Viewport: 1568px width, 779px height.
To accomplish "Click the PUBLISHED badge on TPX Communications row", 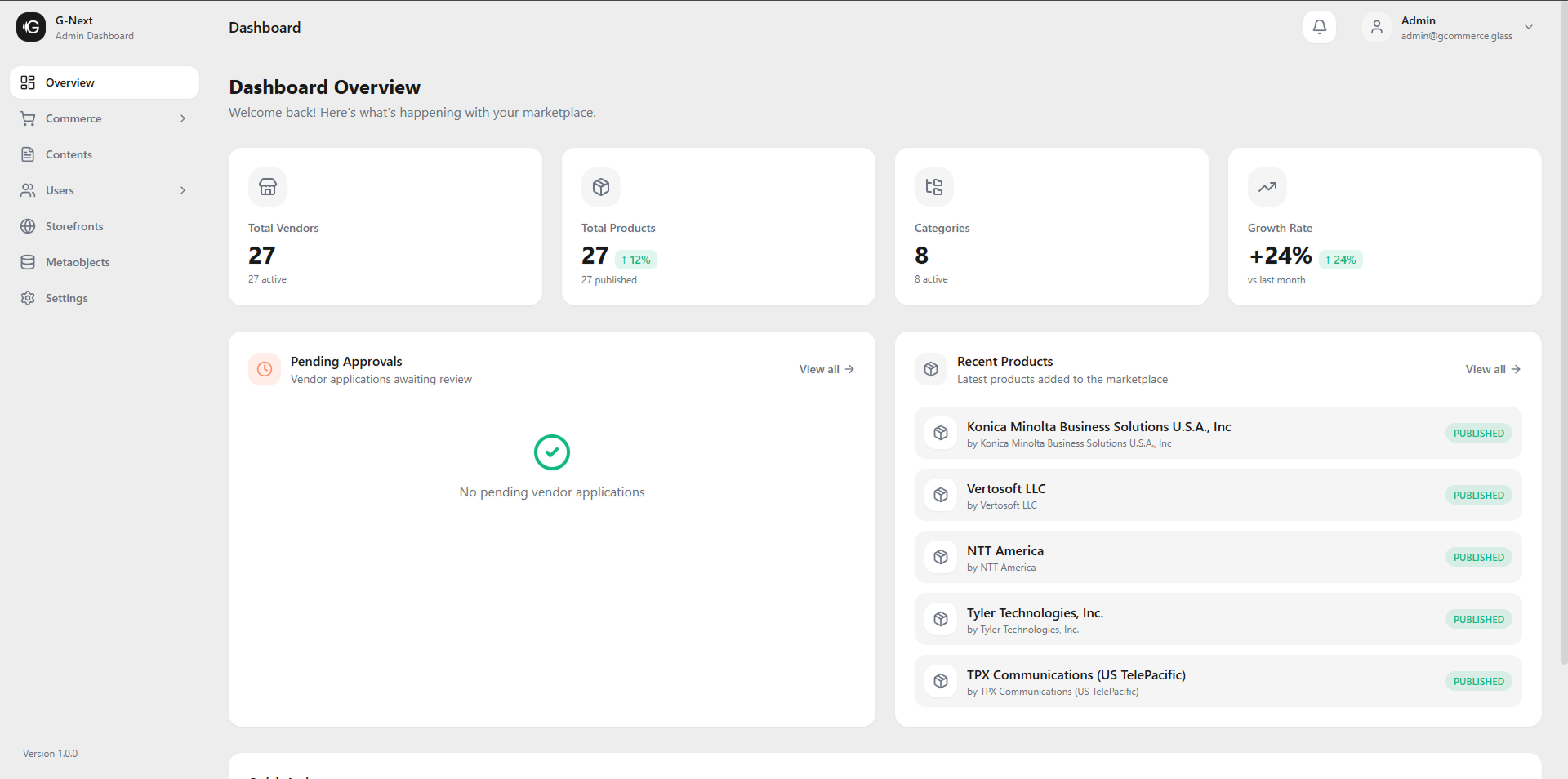I will point(1478,681).
